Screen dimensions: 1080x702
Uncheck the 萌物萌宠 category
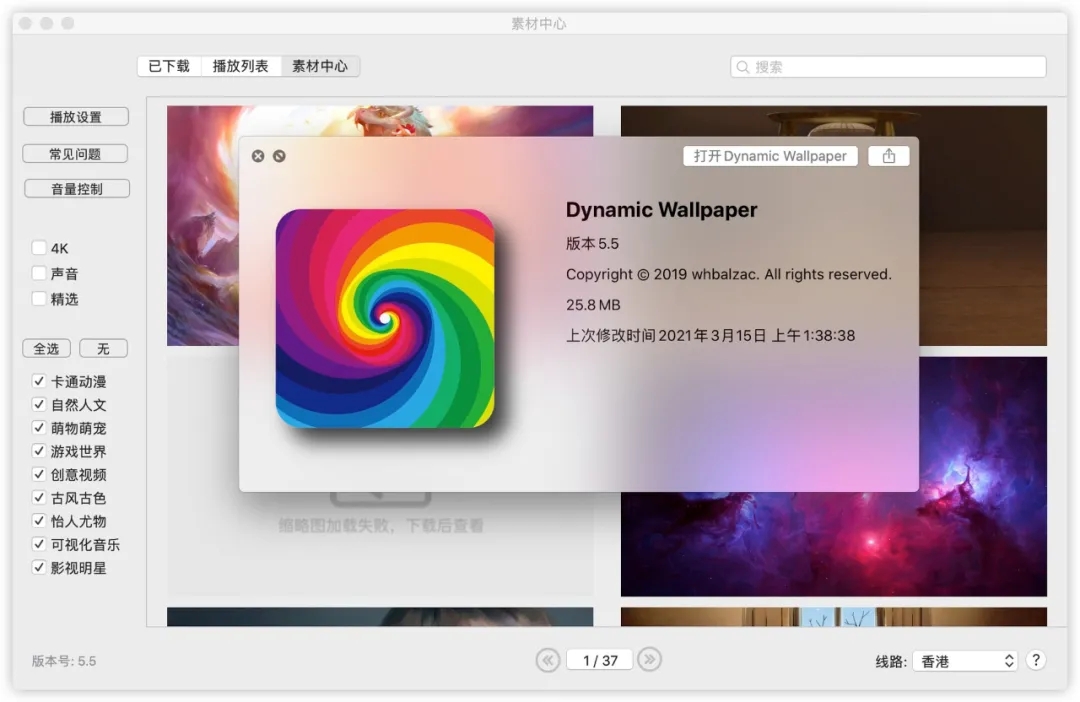pyautogui.click(x=39, y=428)
